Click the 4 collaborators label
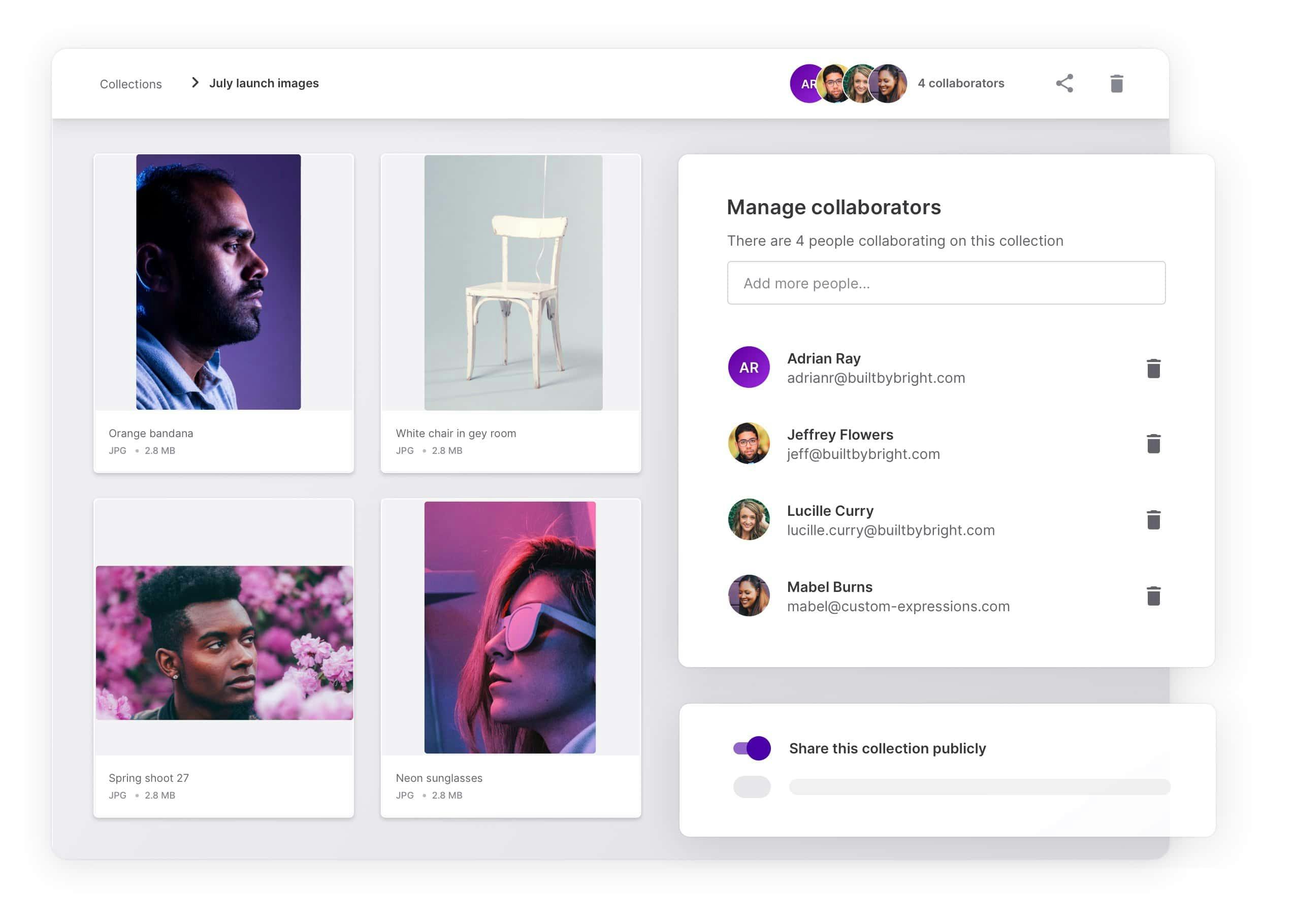 tap(960, 83)
